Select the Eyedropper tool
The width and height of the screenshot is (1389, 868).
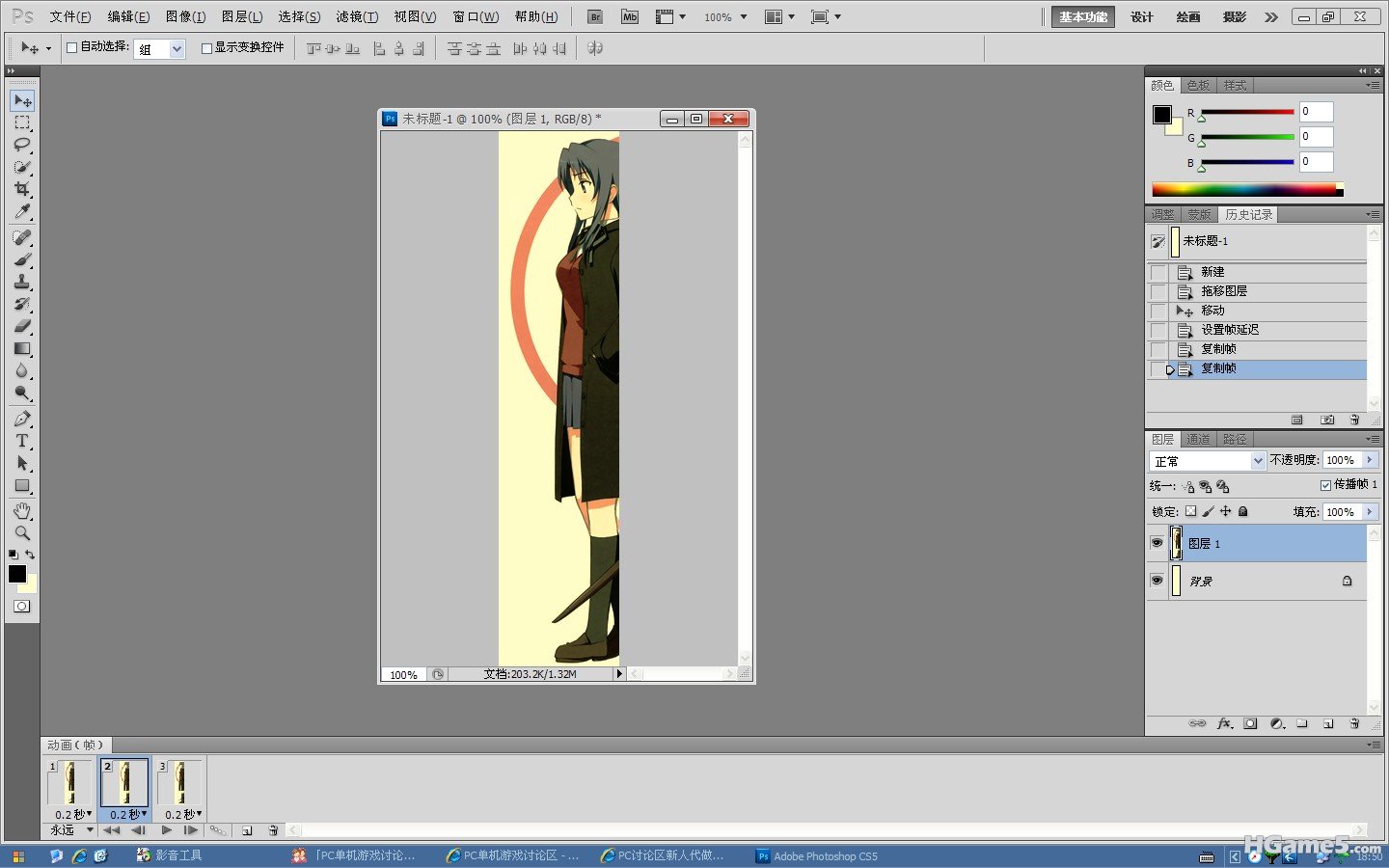22,211
